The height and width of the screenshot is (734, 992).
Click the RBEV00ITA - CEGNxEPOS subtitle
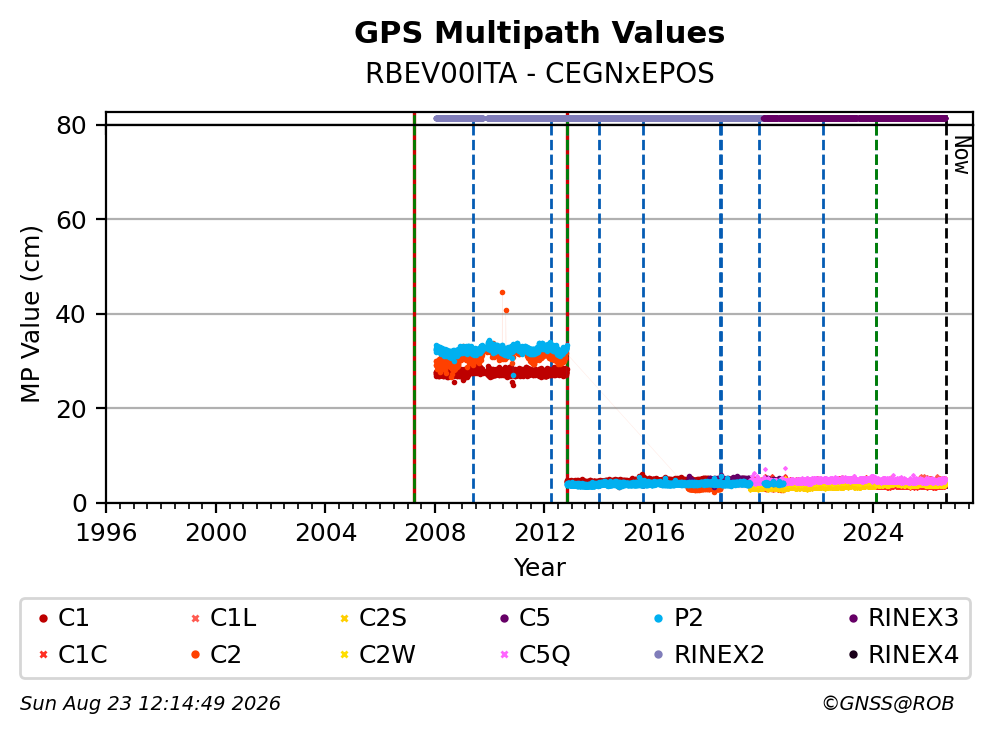[540, 73]
